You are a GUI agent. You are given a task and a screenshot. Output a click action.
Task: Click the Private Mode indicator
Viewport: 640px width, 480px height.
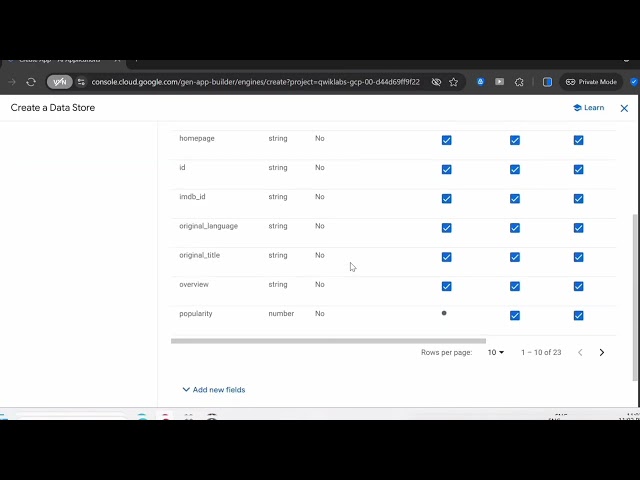[x=591, y=82]
